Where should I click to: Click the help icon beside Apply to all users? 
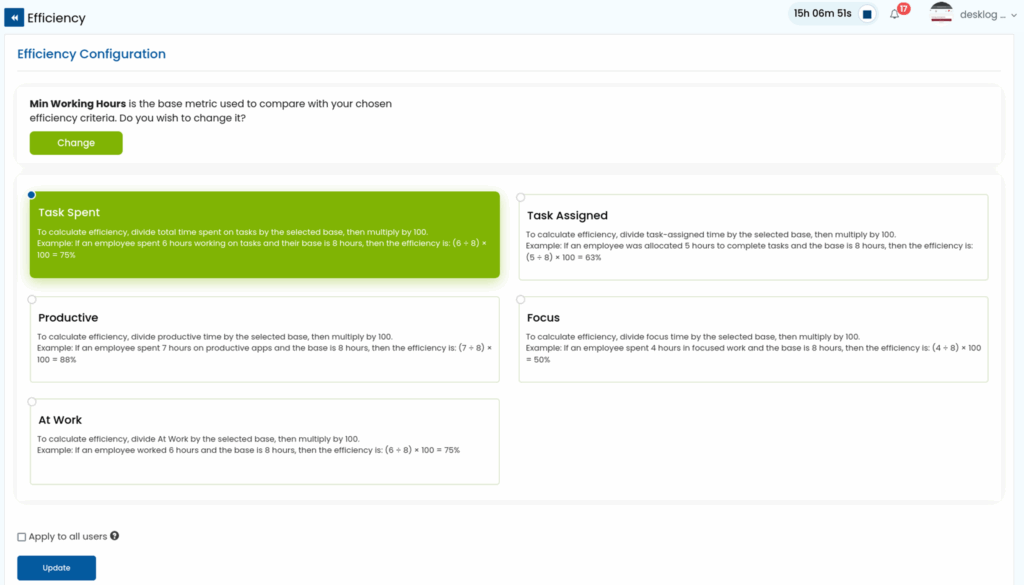tap(115, 536)
